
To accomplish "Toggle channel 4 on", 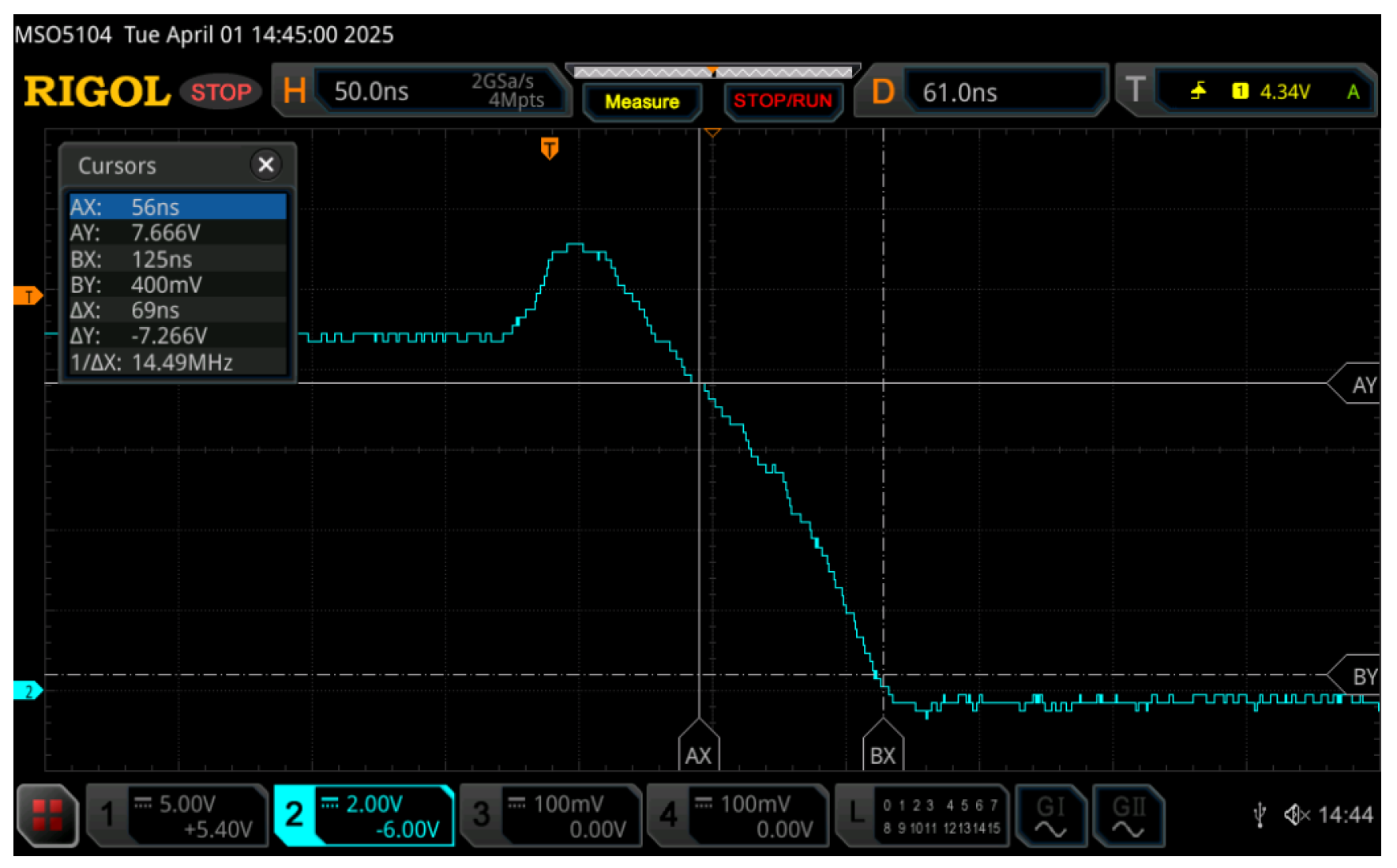I will [x=737, y=816].
